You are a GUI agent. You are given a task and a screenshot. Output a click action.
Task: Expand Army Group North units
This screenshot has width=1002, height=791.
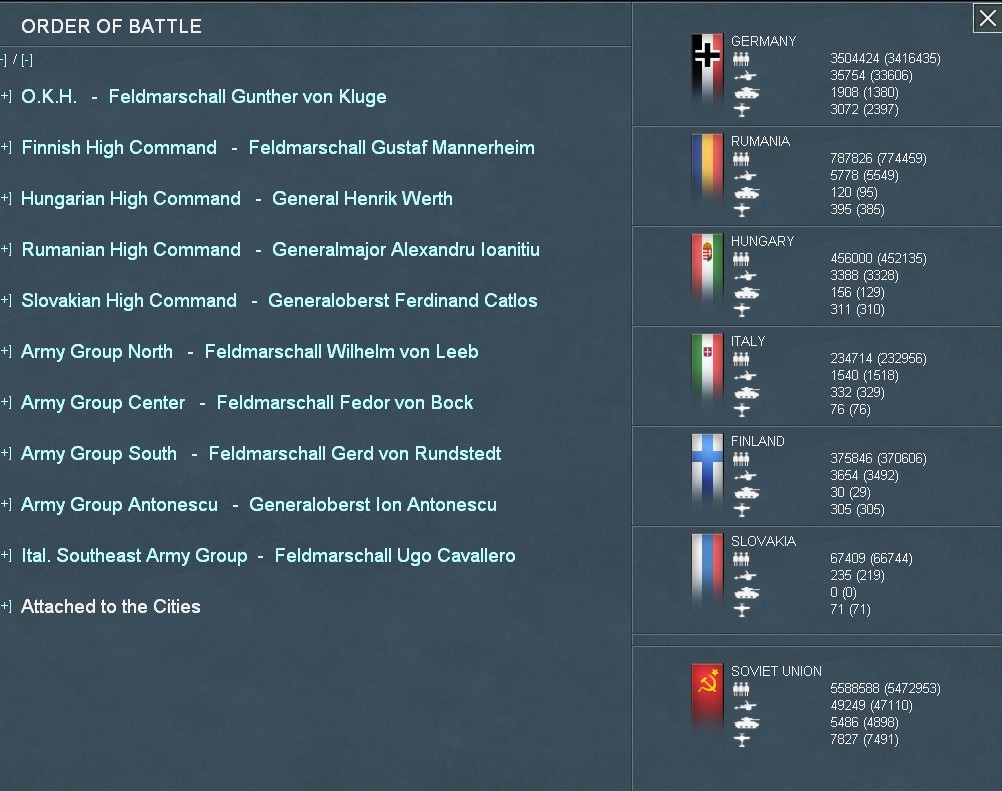coord(6,351)
